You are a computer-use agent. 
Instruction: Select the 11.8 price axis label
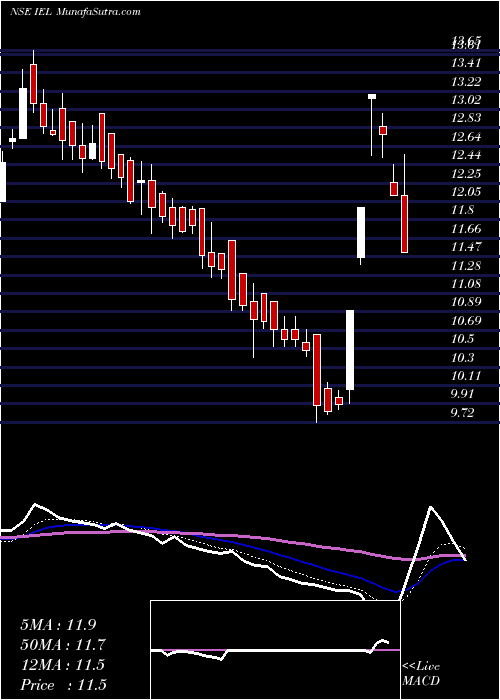(462, 210)
